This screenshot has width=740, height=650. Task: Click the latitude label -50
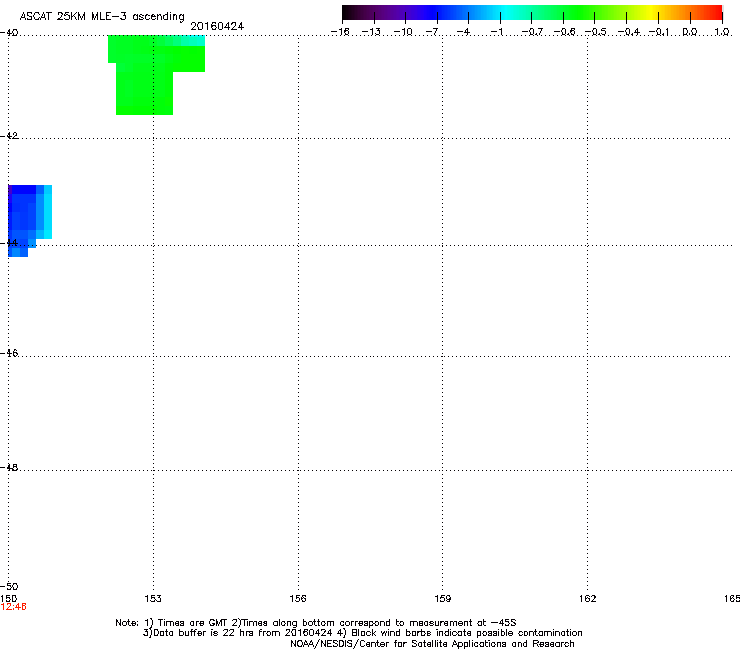(x=9, y=587)
